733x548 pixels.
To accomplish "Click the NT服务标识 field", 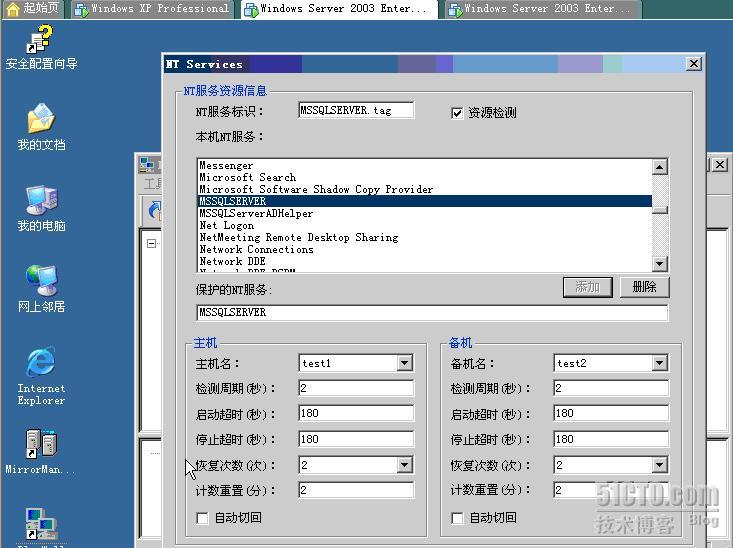I will pyautogui.click(x=356, y=110).
